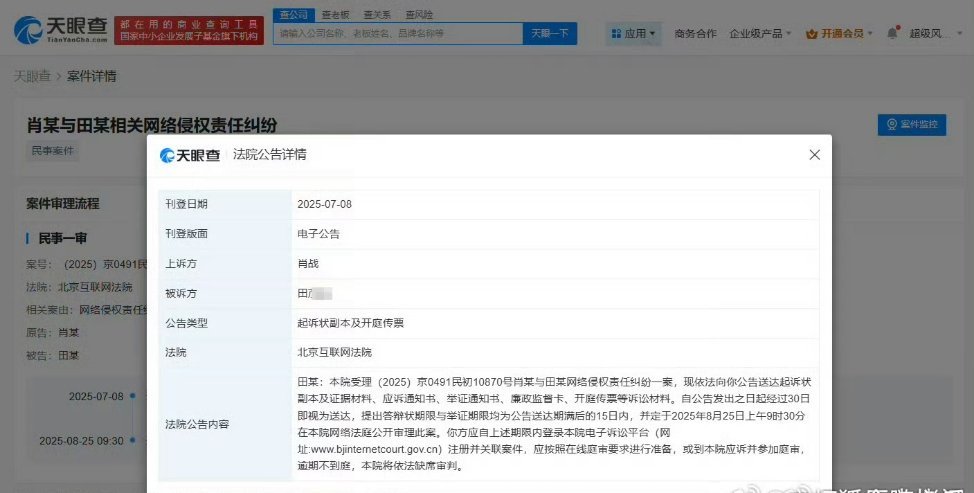Image resolution: width=974 pixels, height=493 pixels.
Task: Click the 上诉方 name 肖战
Action: coord(308,264)
